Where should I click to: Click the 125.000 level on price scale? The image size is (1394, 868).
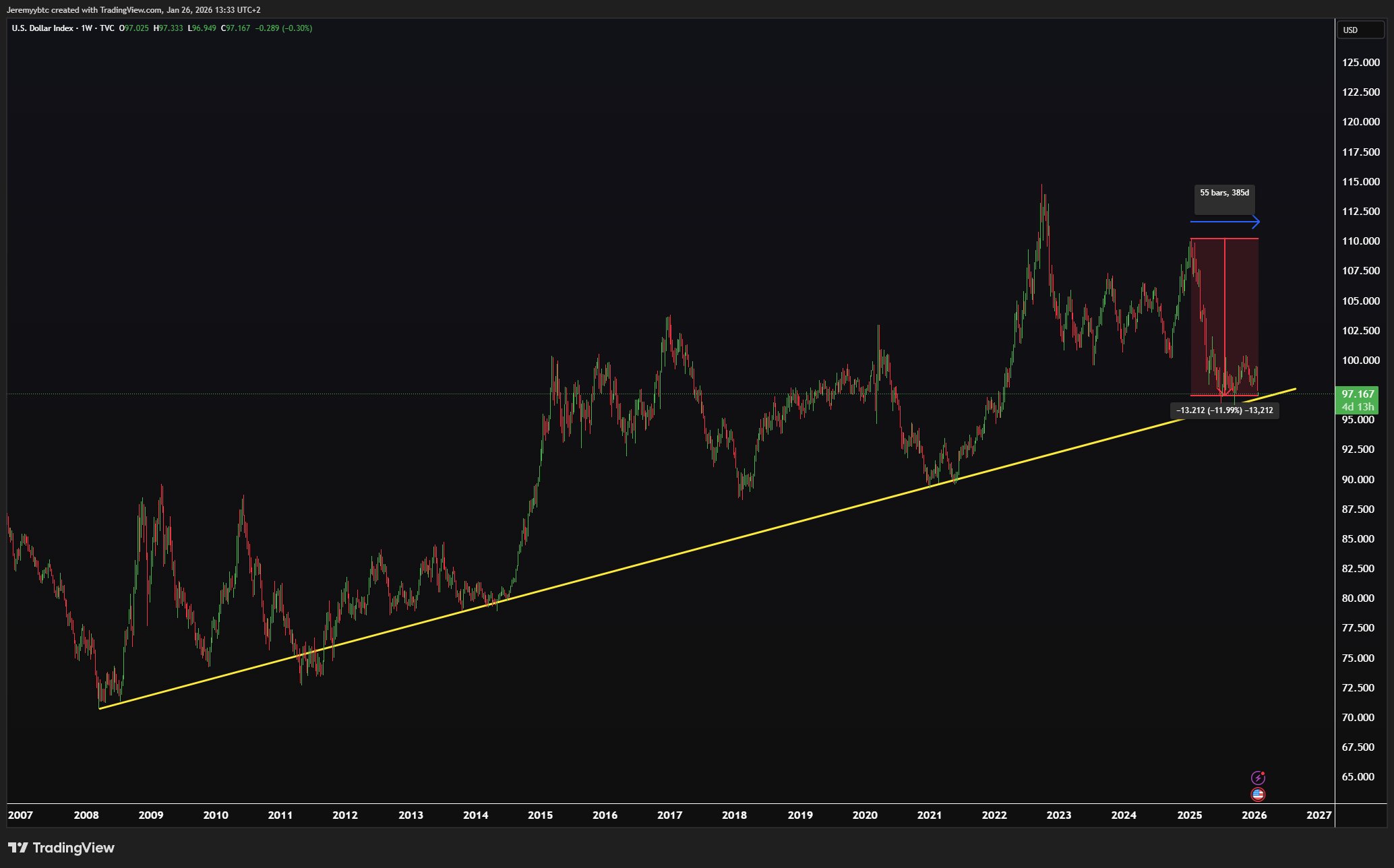pyautogui.click(x=1360, y=63)
